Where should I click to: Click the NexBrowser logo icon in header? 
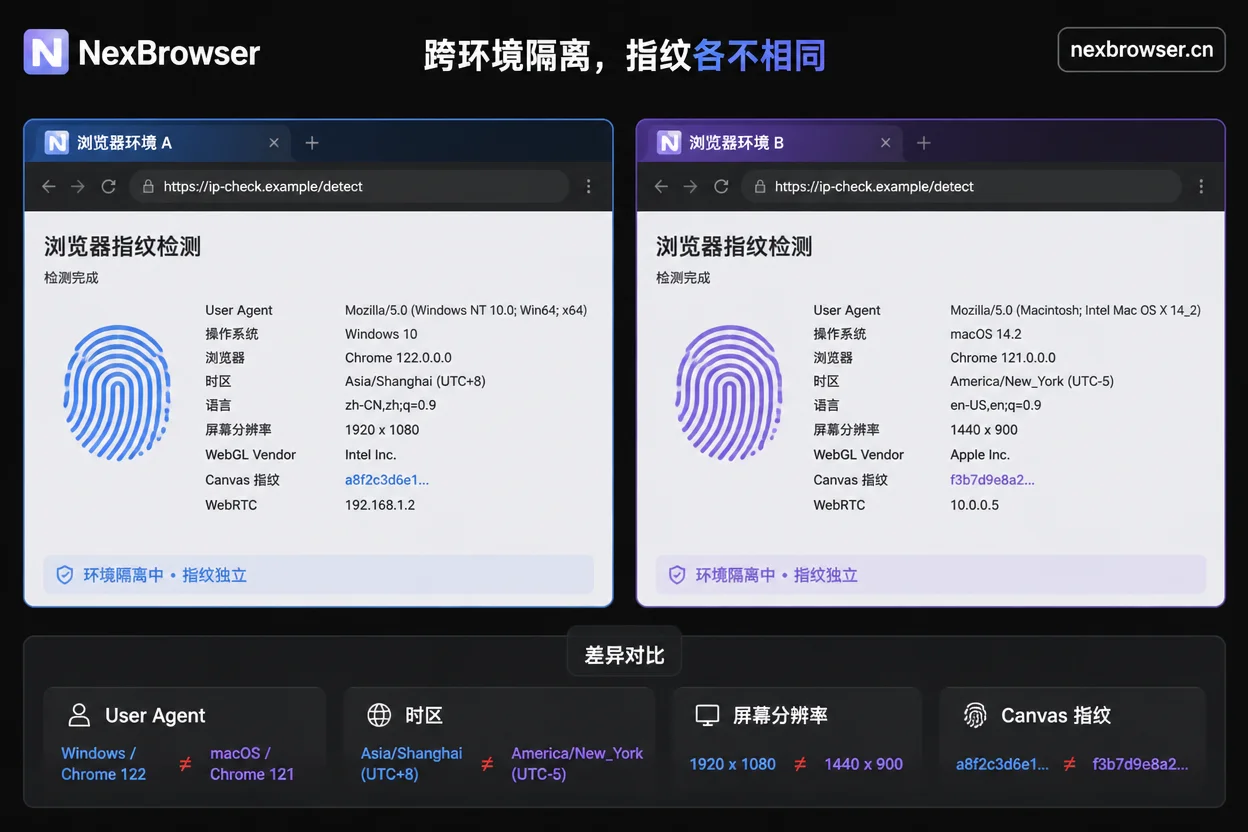[x=46, y=52]
